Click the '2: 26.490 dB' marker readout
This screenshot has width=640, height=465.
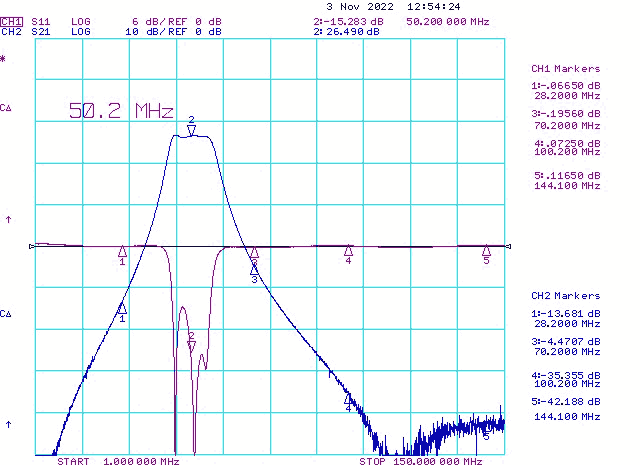click(347, 32)
